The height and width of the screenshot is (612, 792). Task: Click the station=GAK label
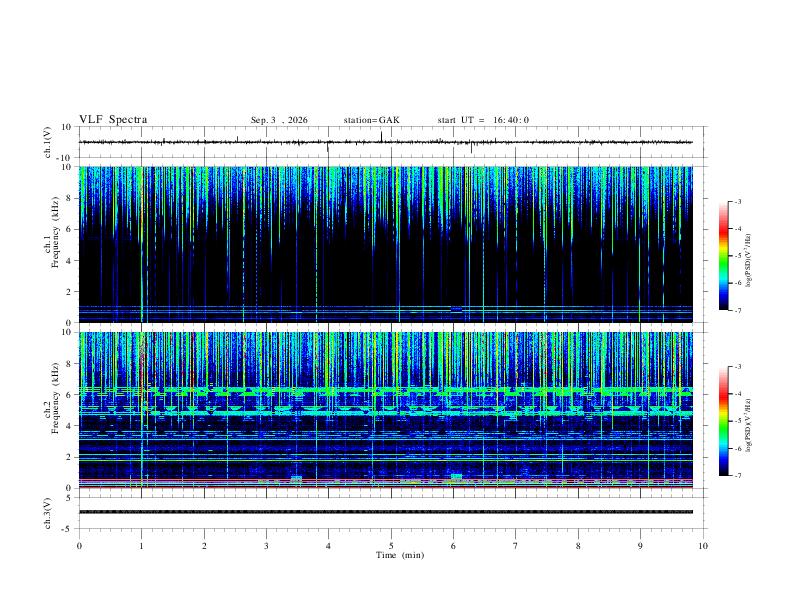371,120
